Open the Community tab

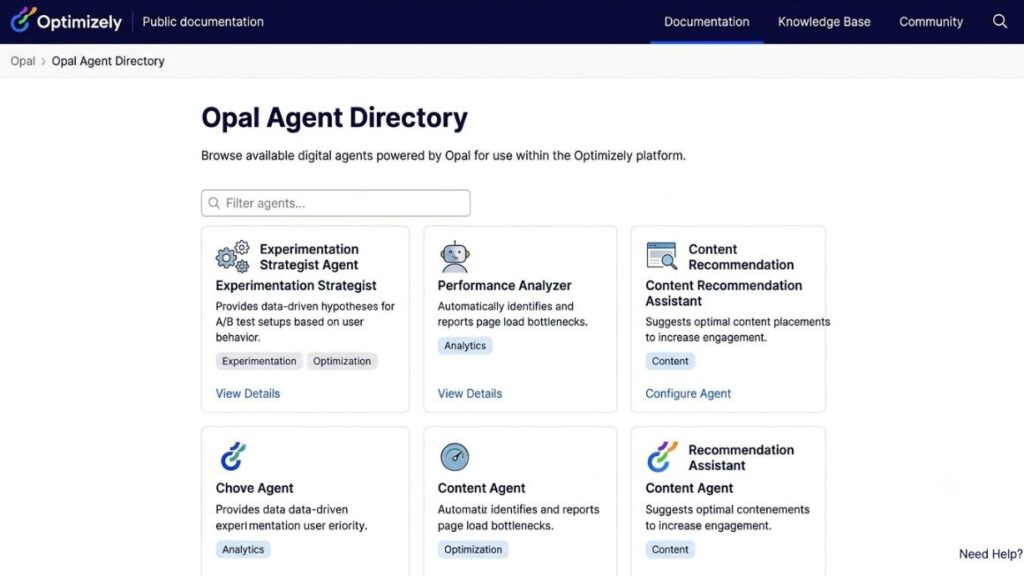coord(931,22)
